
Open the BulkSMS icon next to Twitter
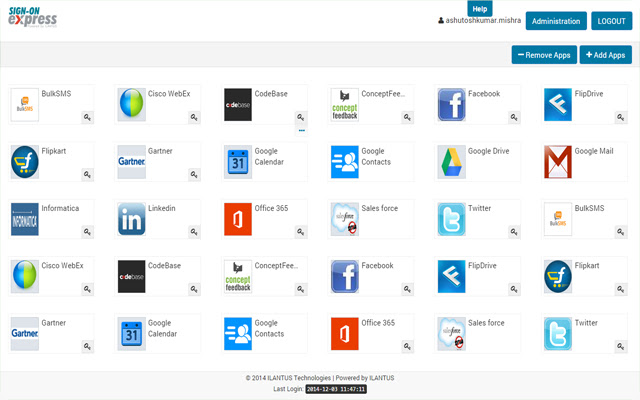click(x=558, y=219)
